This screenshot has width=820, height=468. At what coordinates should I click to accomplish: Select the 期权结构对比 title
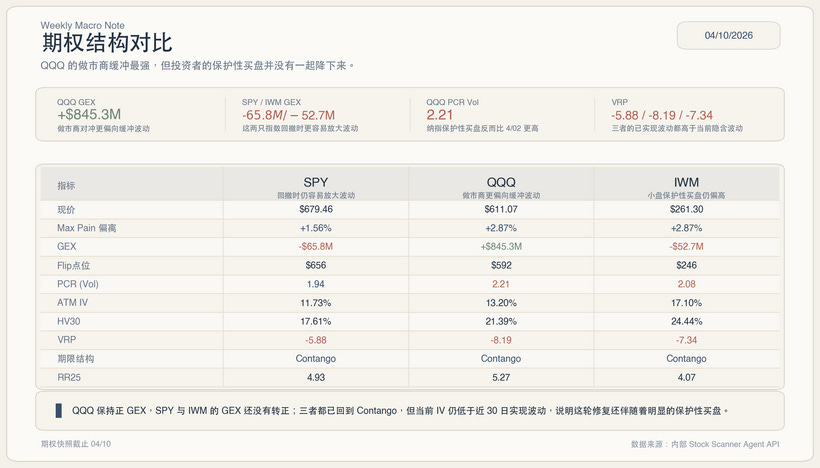[x=107, y=43]
